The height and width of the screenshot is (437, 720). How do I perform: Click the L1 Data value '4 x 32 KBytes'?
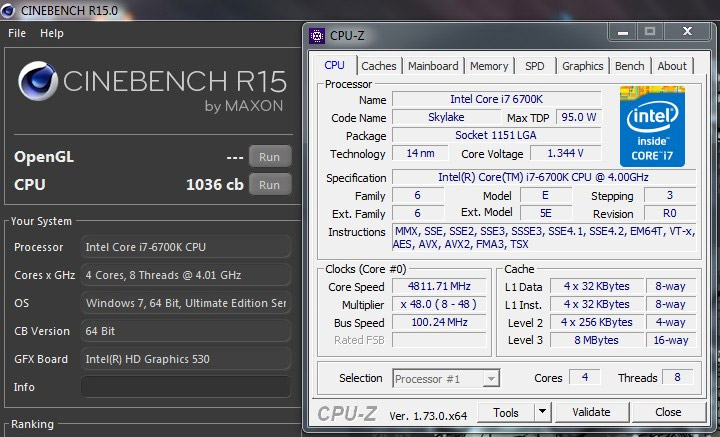pos(596,286)
